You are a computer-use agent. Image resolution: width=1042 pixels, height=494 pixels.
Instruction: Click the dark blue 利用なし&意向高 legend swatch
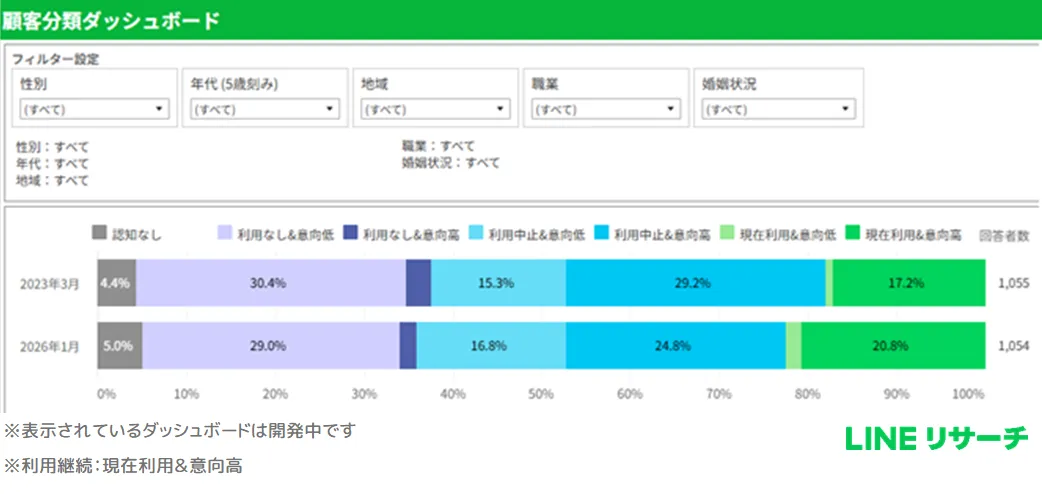click(x=350, y=234)
